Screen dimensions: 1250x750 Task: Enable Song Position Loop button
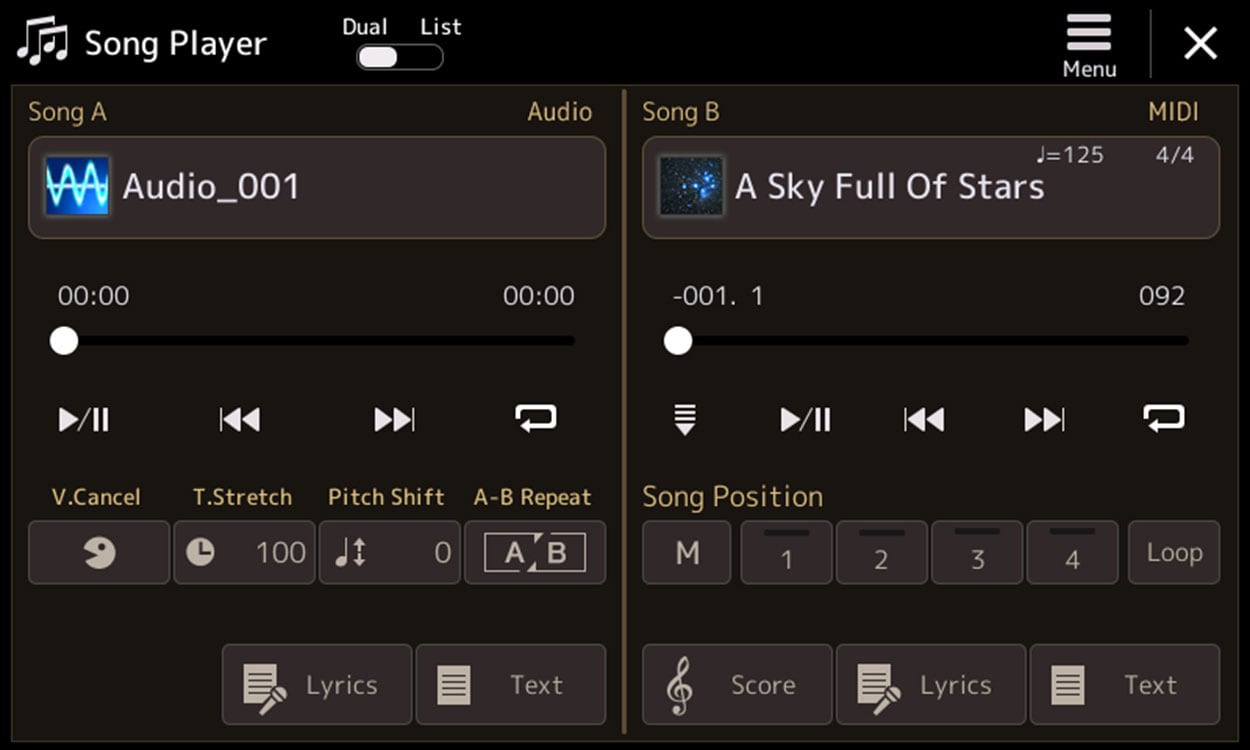1174,552
